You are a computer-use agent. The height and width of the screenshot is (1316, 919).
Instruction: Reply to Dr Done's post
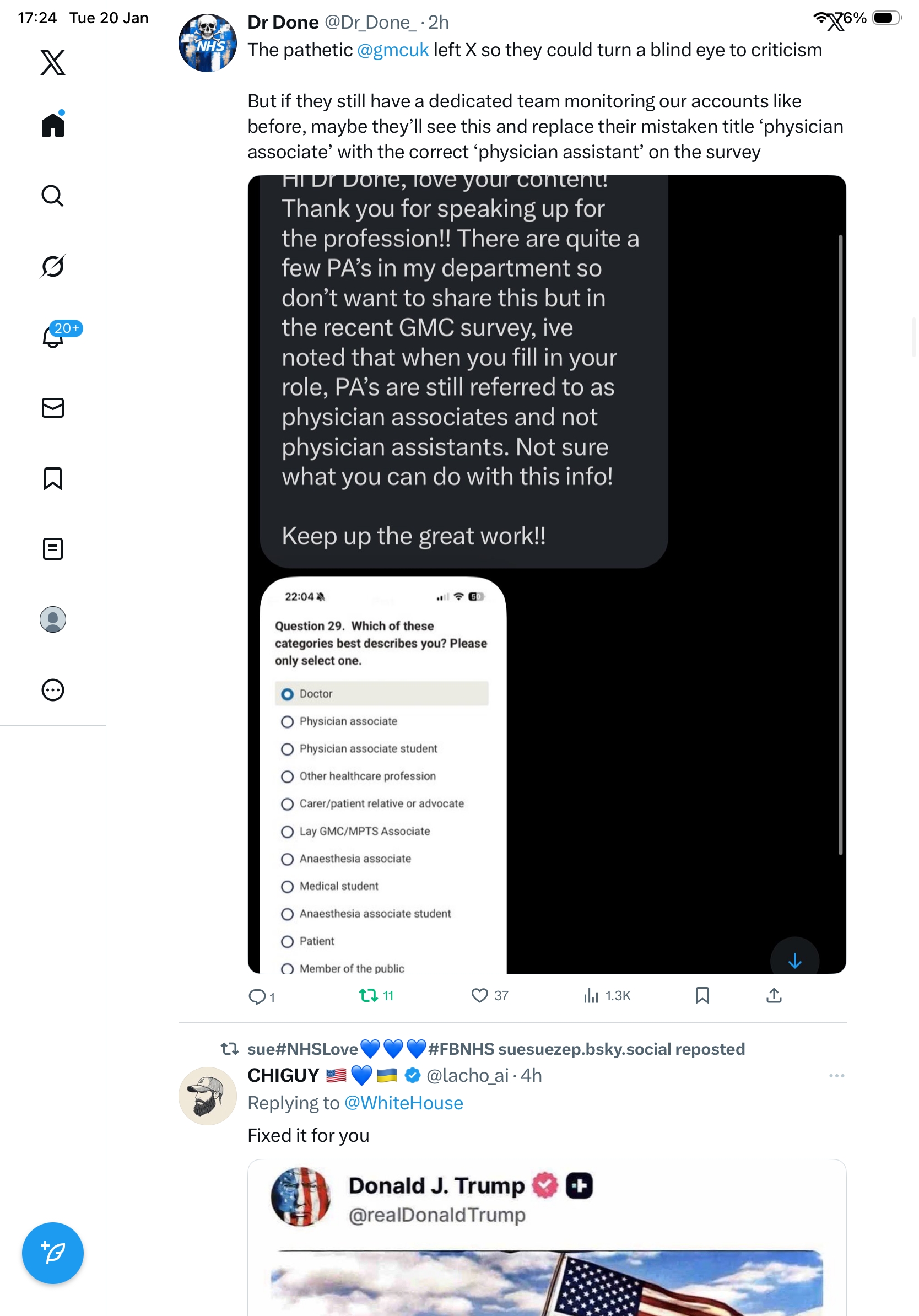tap(256, 997)
